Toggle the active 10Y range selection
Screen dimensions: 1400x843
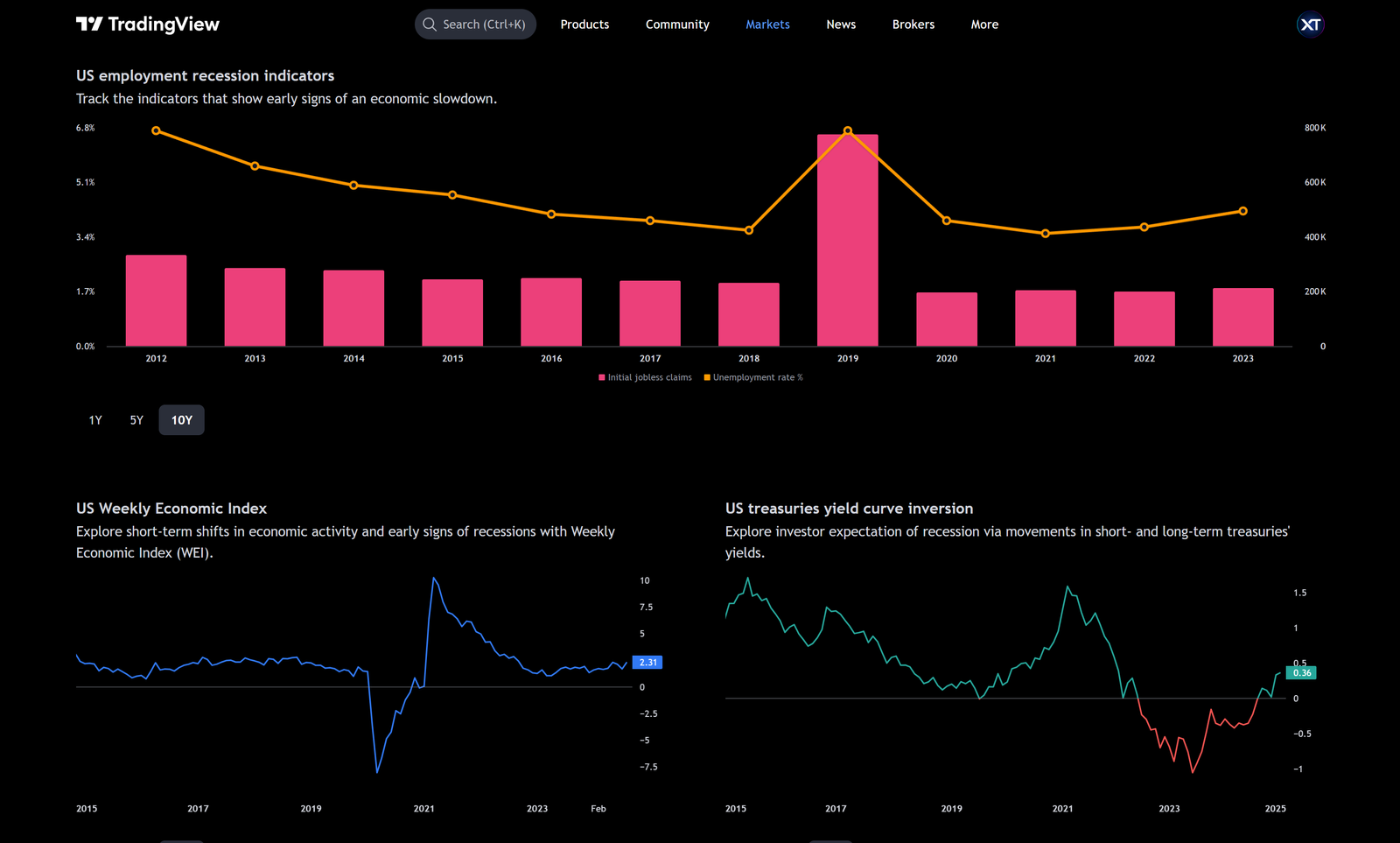click(x=181, y=419)
